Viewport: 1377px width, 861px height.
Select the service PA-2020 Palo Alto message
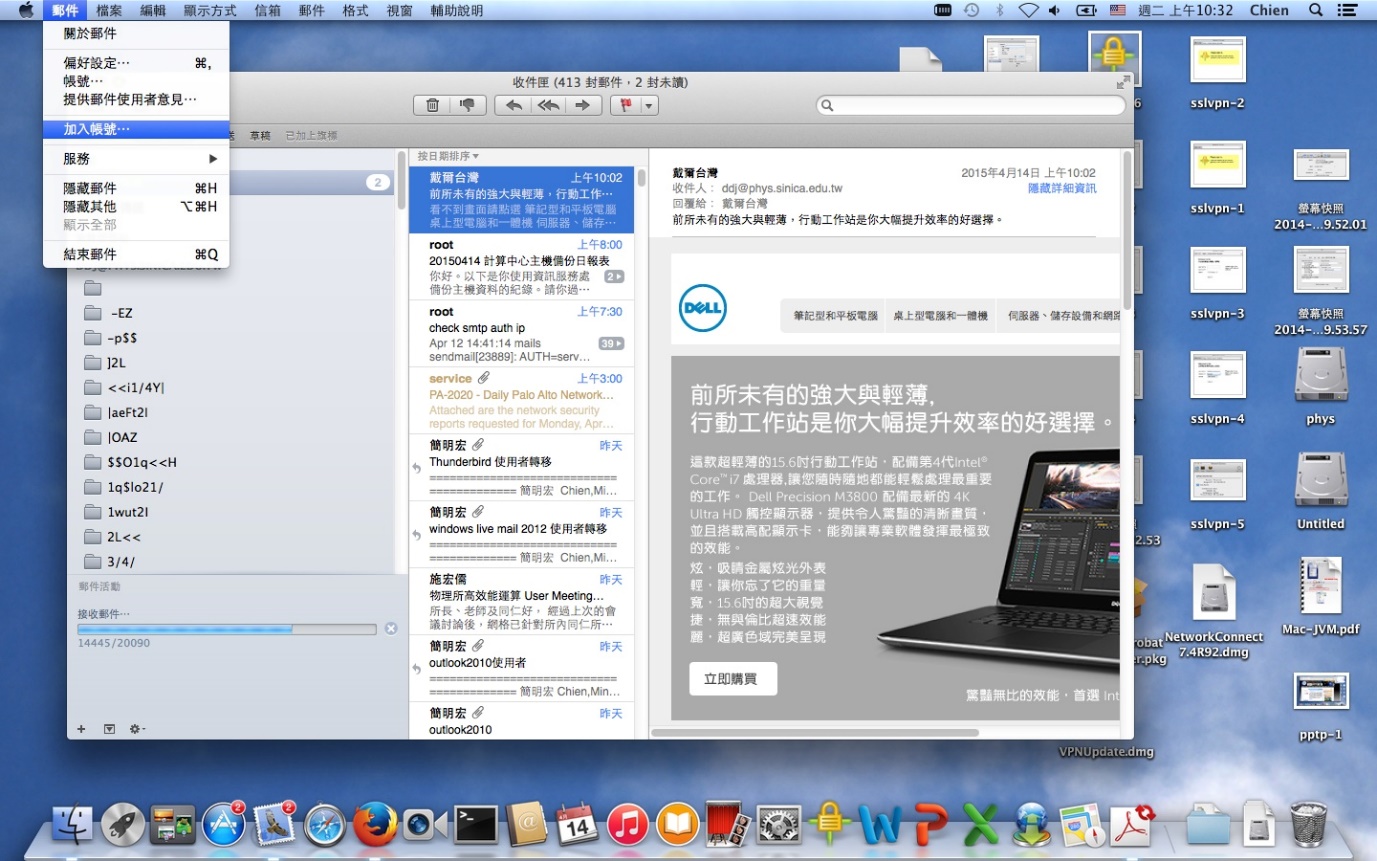click(521, 400)
